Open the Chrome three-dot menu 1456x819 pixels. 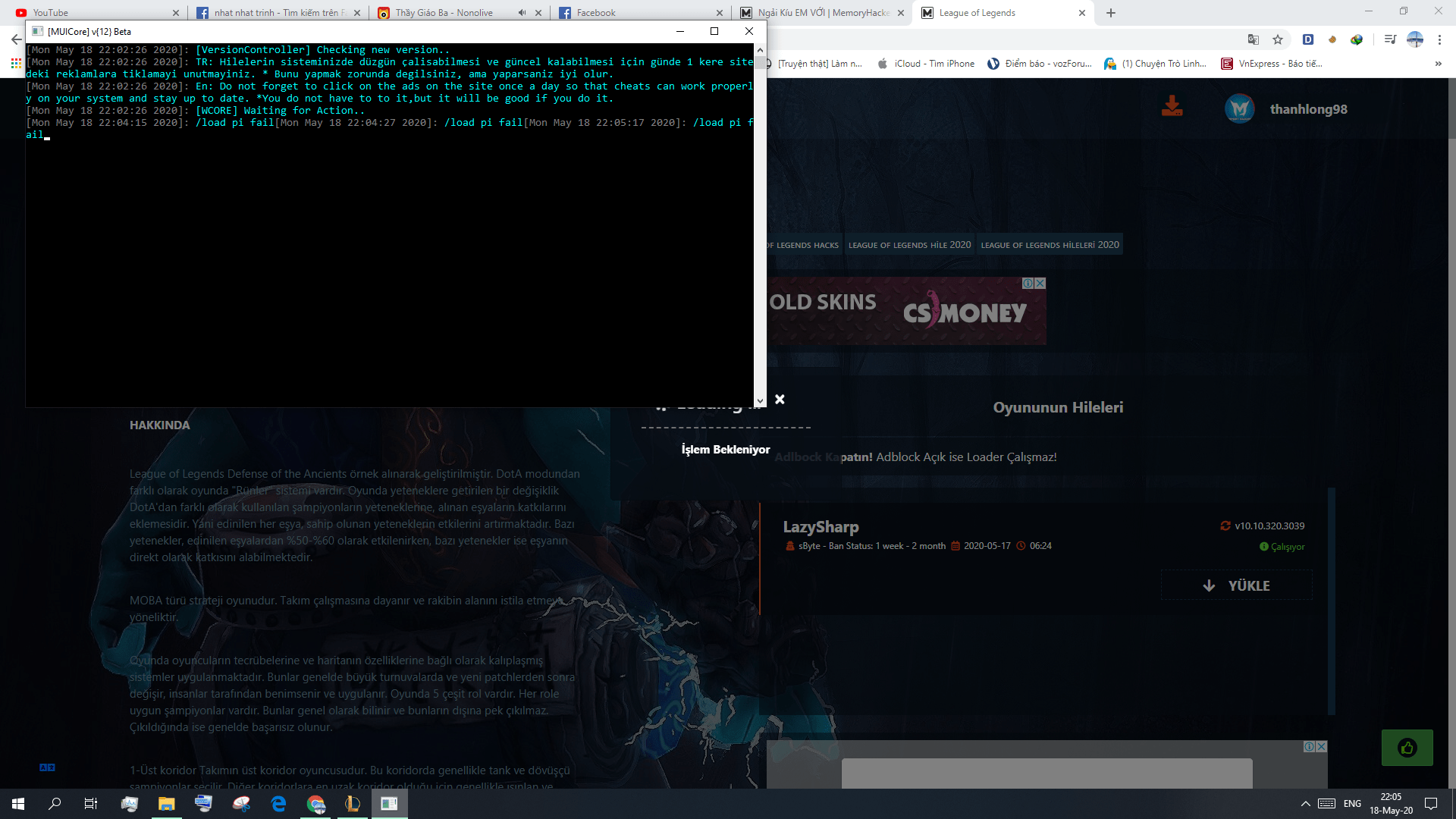(x=1439, y=39)
